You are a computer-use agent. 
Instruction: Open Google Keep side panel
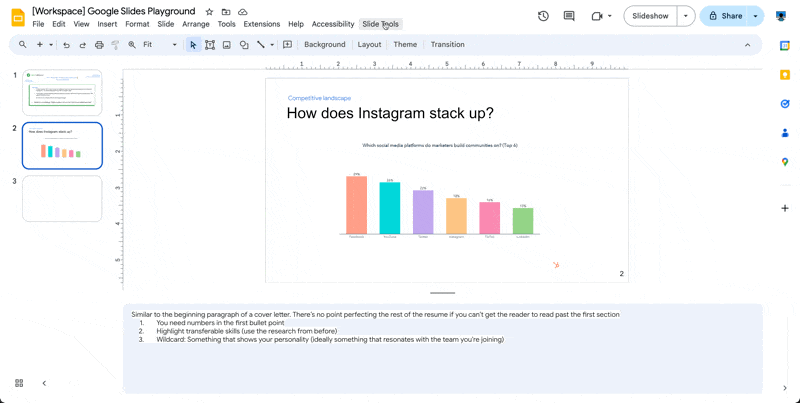click(785, 75)
